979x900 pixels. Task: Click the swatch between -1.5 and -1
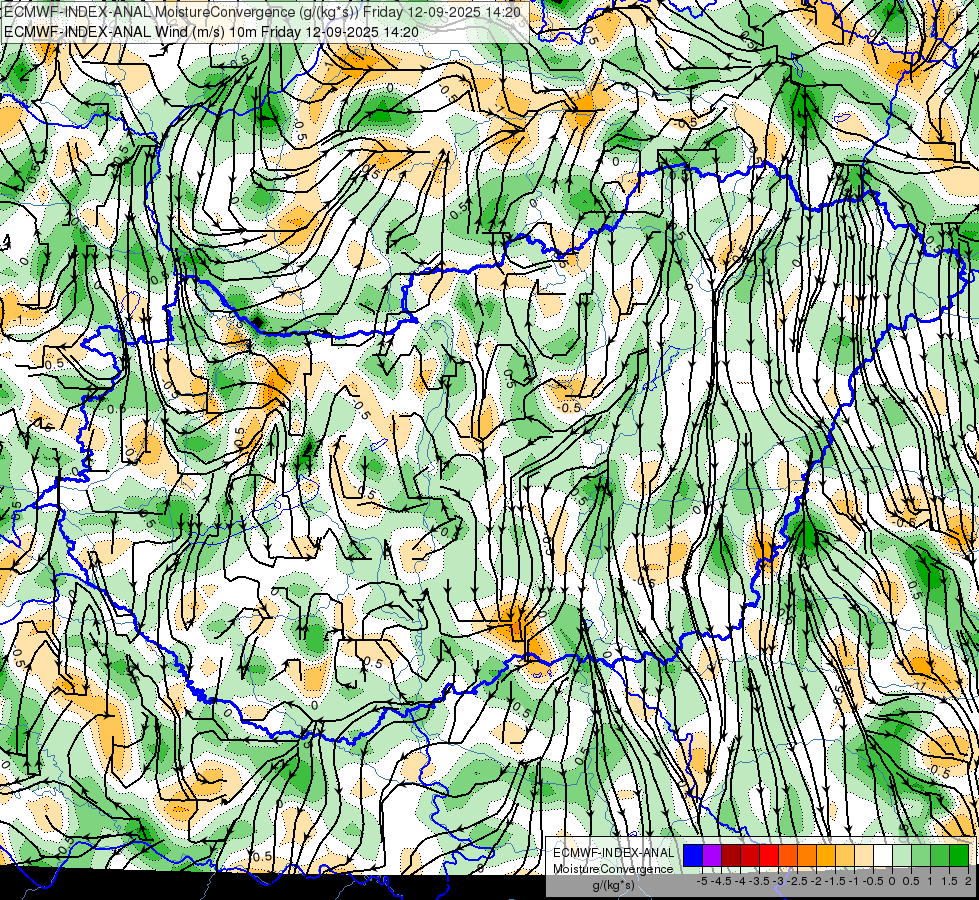[845, 856]
